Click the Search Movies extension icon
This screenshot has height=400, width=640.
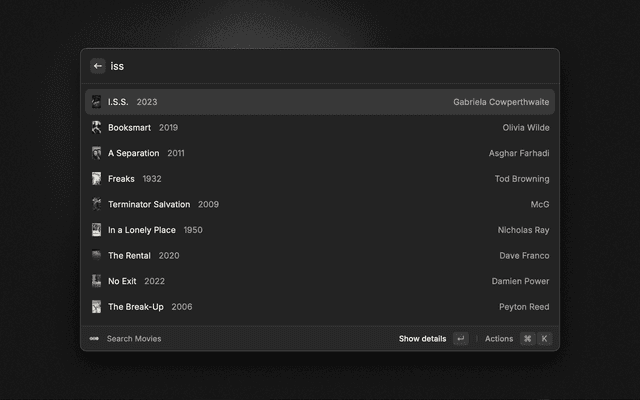click(94, 339)
